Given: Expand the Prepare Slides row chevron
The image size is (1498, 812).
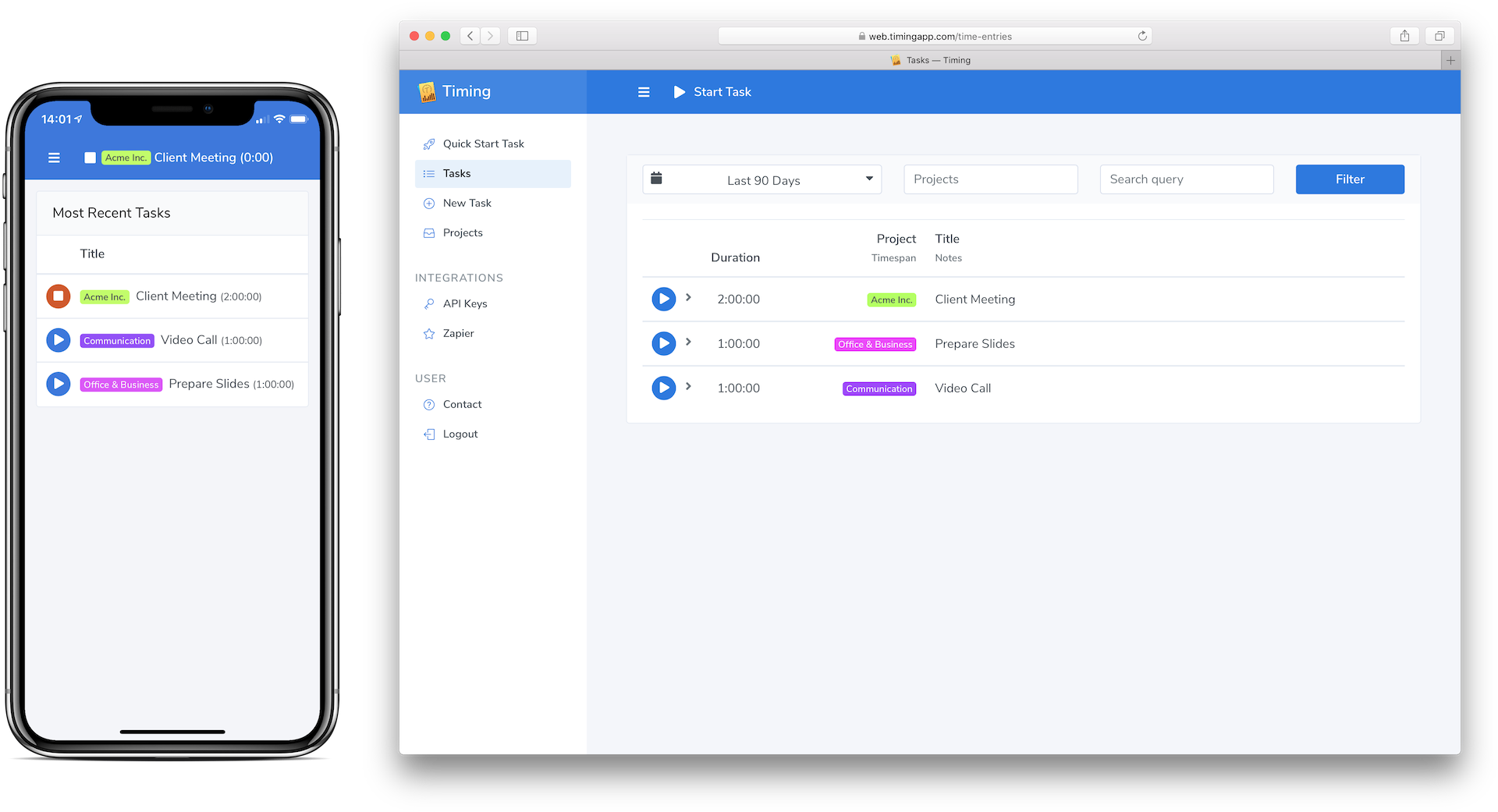Looking at the screenshot, I should click(688, 342).
